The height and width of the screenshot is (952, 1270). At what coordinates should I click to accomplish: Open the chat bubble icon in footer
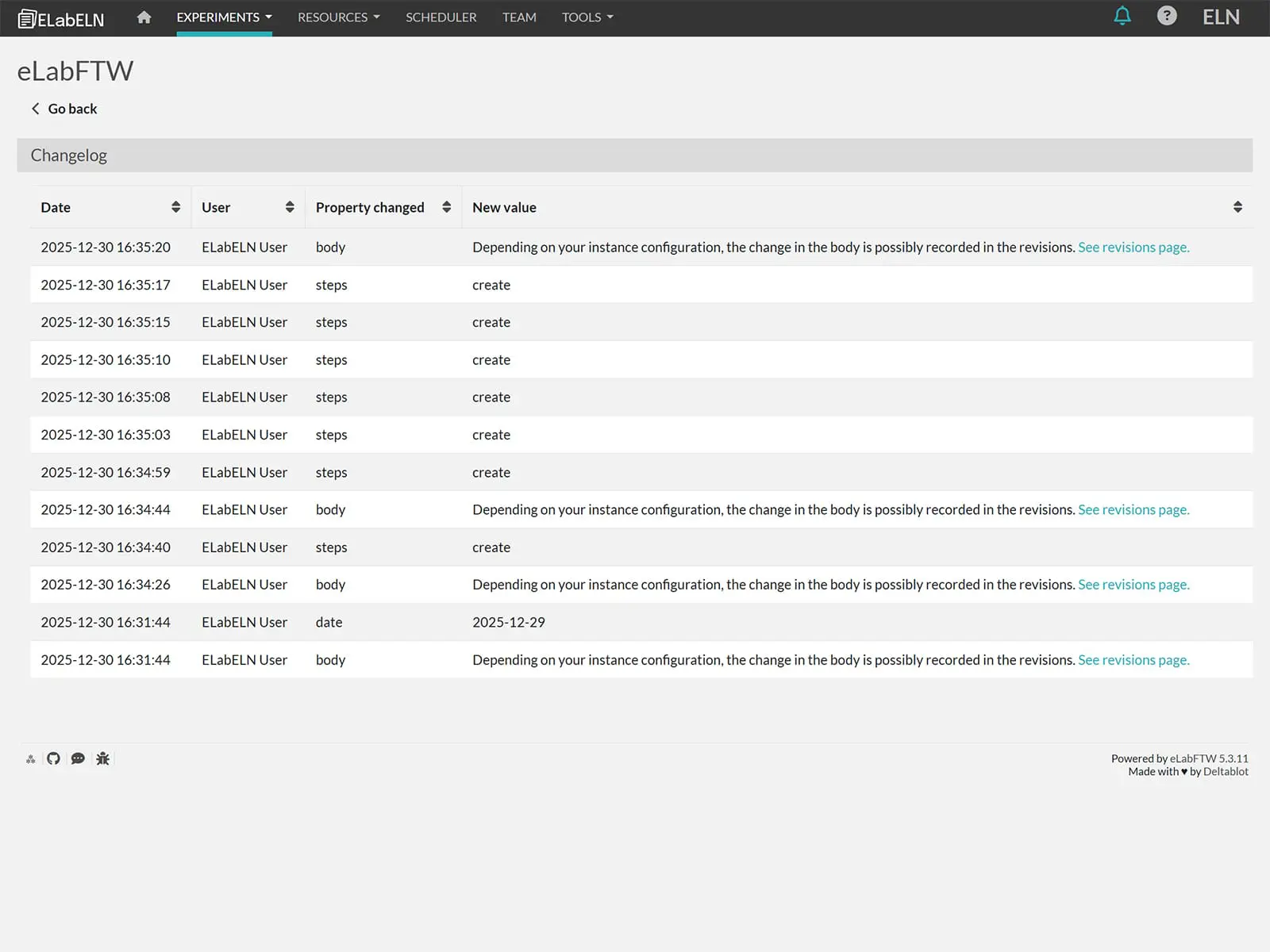coord(78,758)
